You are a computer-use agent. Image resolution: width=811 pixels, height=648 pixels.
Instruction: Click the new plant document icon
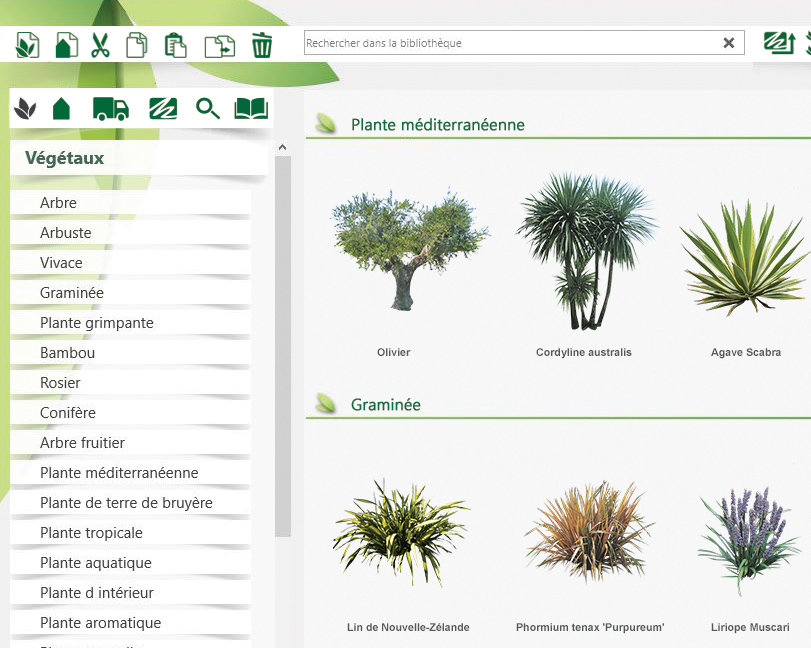click(28, 45)
